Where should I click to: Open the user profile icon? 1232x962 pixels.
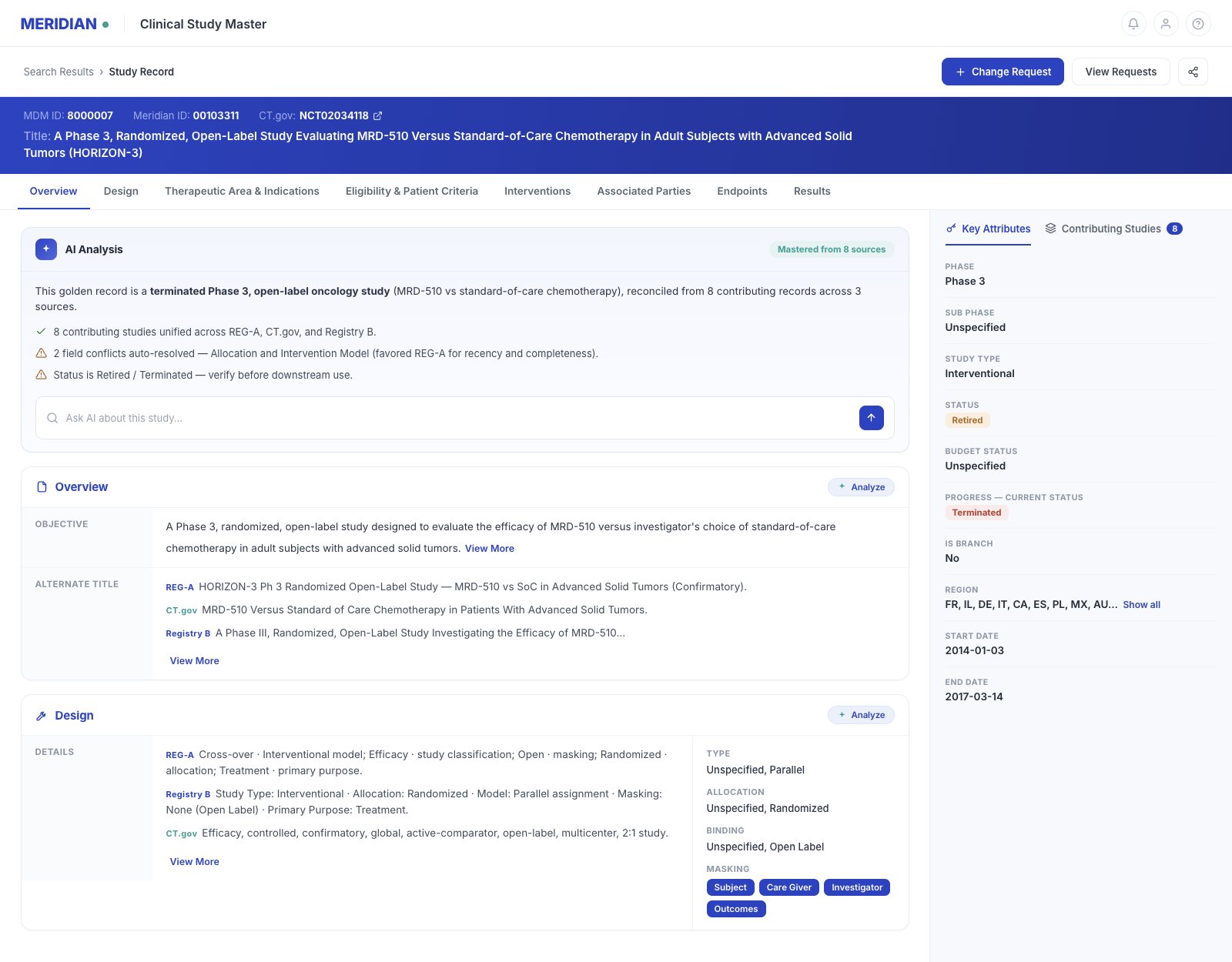coord(1166,24)
